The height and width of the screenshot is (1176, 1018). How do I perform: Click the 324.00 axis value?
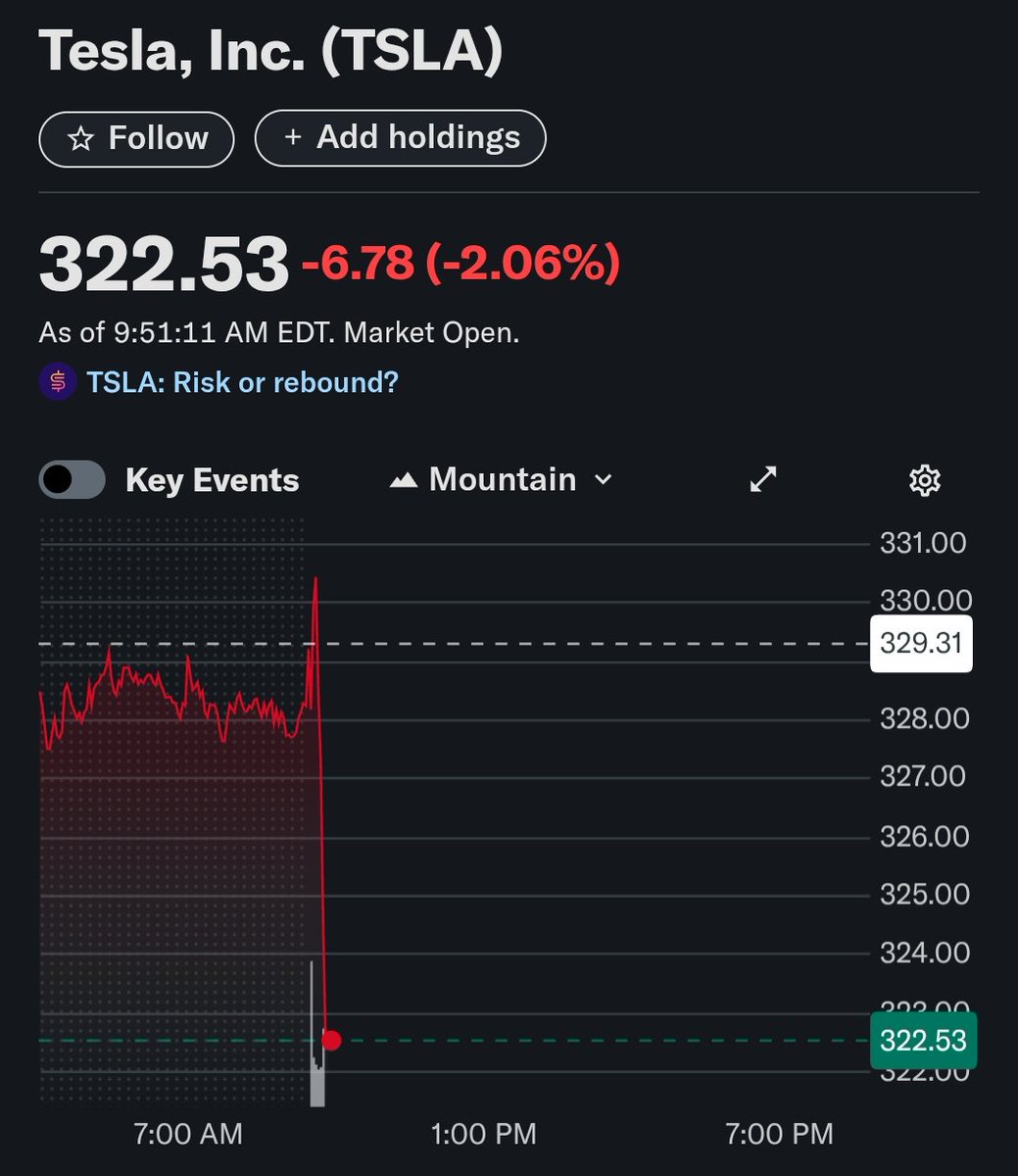pos(925,952)
